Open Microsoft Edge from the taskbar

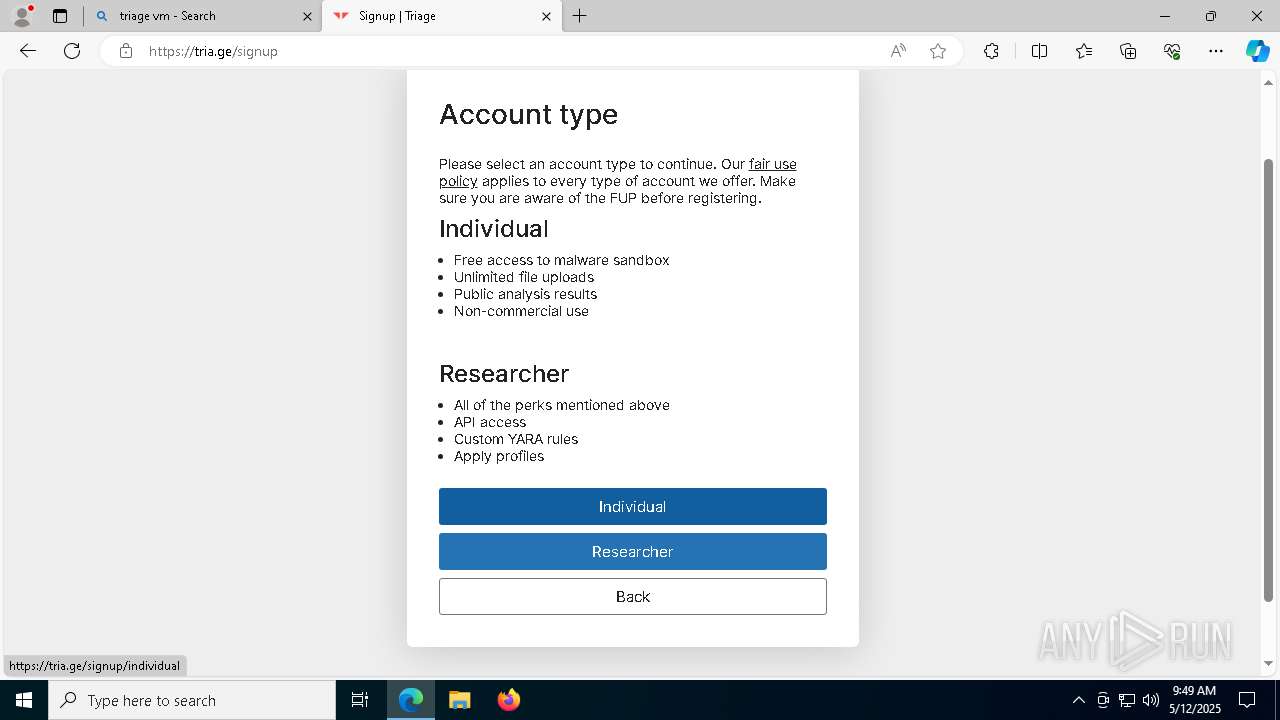[x=411, y=700]
